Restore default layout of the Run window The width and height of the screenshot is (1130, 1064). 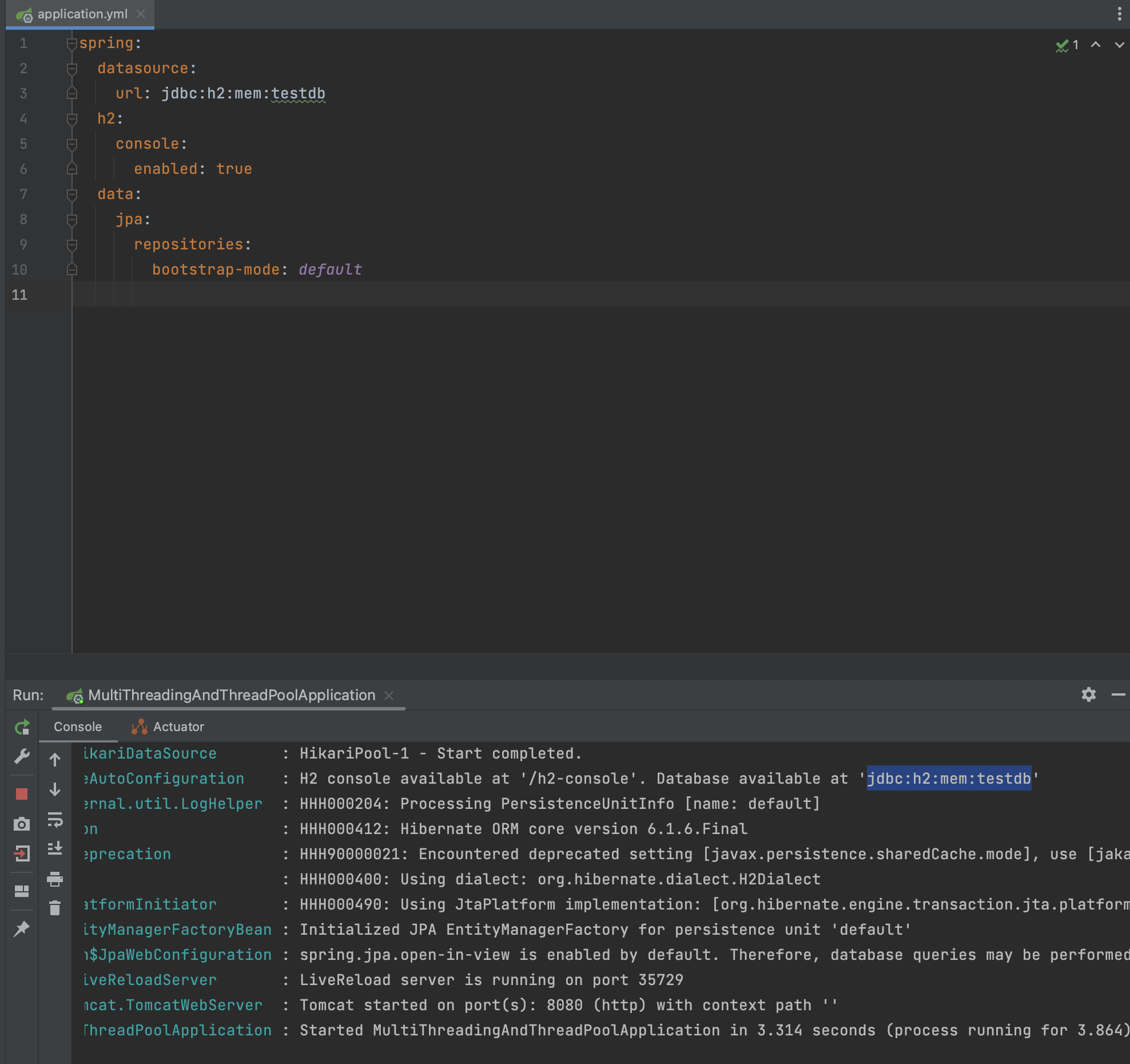pyautogui.click(x=22, y=890)
